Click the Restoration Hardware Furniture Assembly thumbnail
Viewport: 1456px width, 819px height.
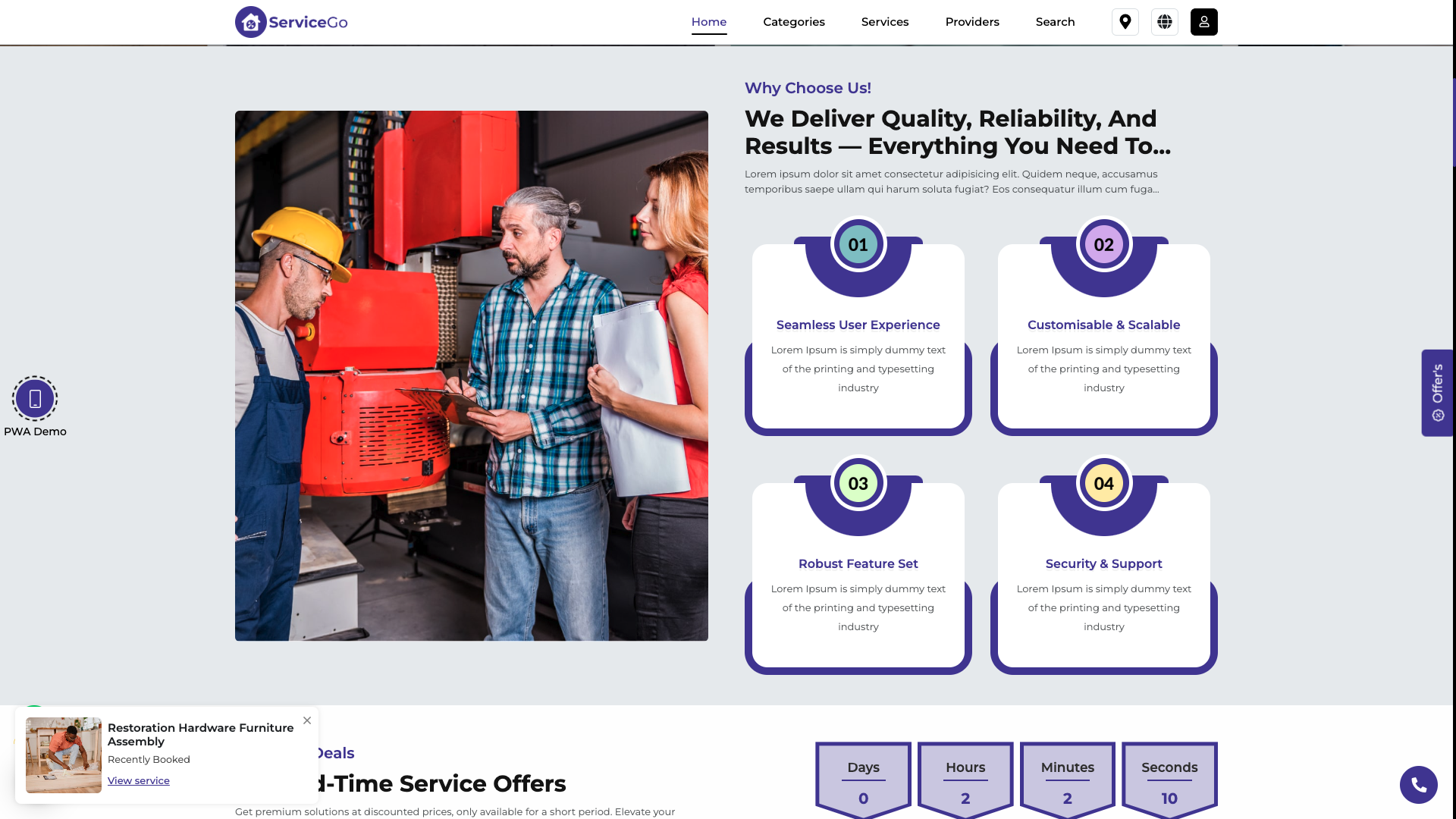tap(64, 755)
